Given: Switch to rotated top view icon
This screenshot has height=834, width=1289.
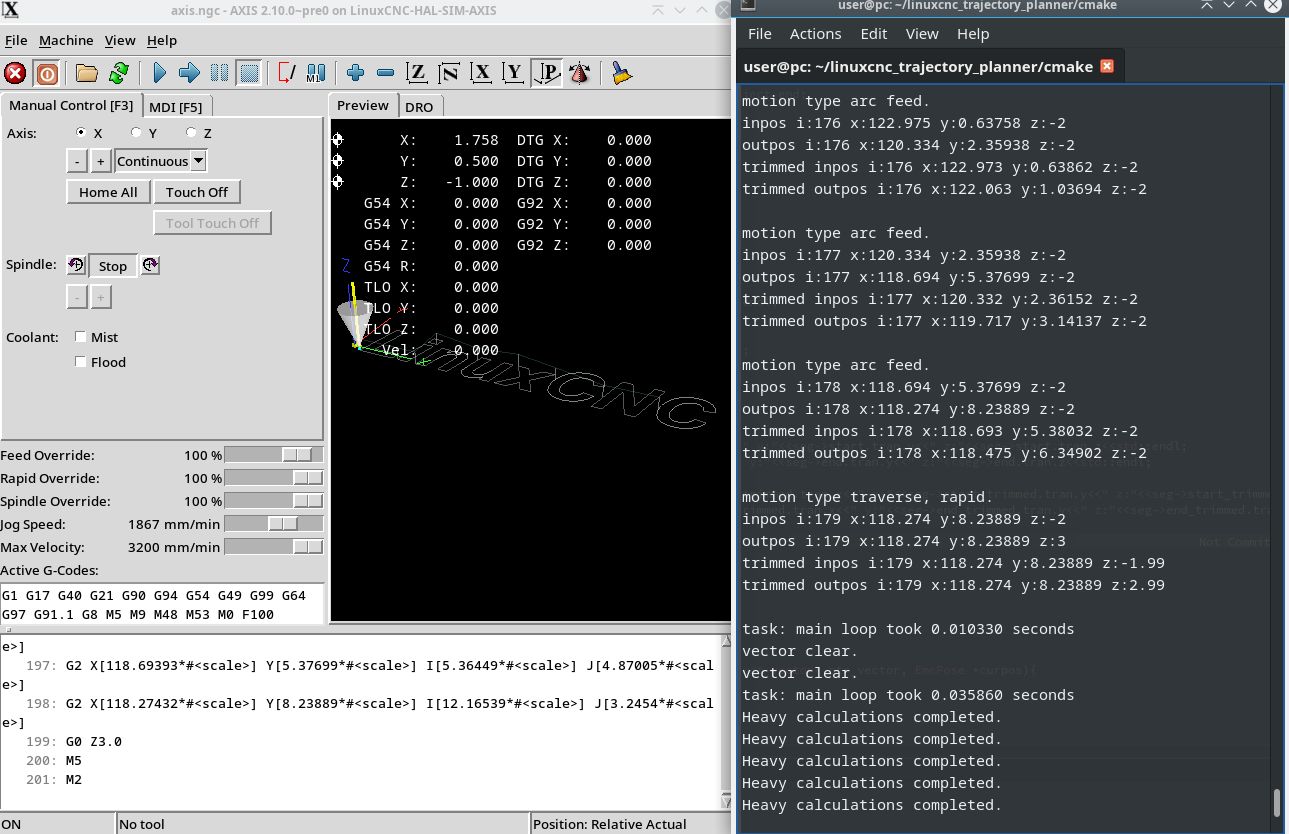Looking at the screenshot, I should tap(450, 73).
